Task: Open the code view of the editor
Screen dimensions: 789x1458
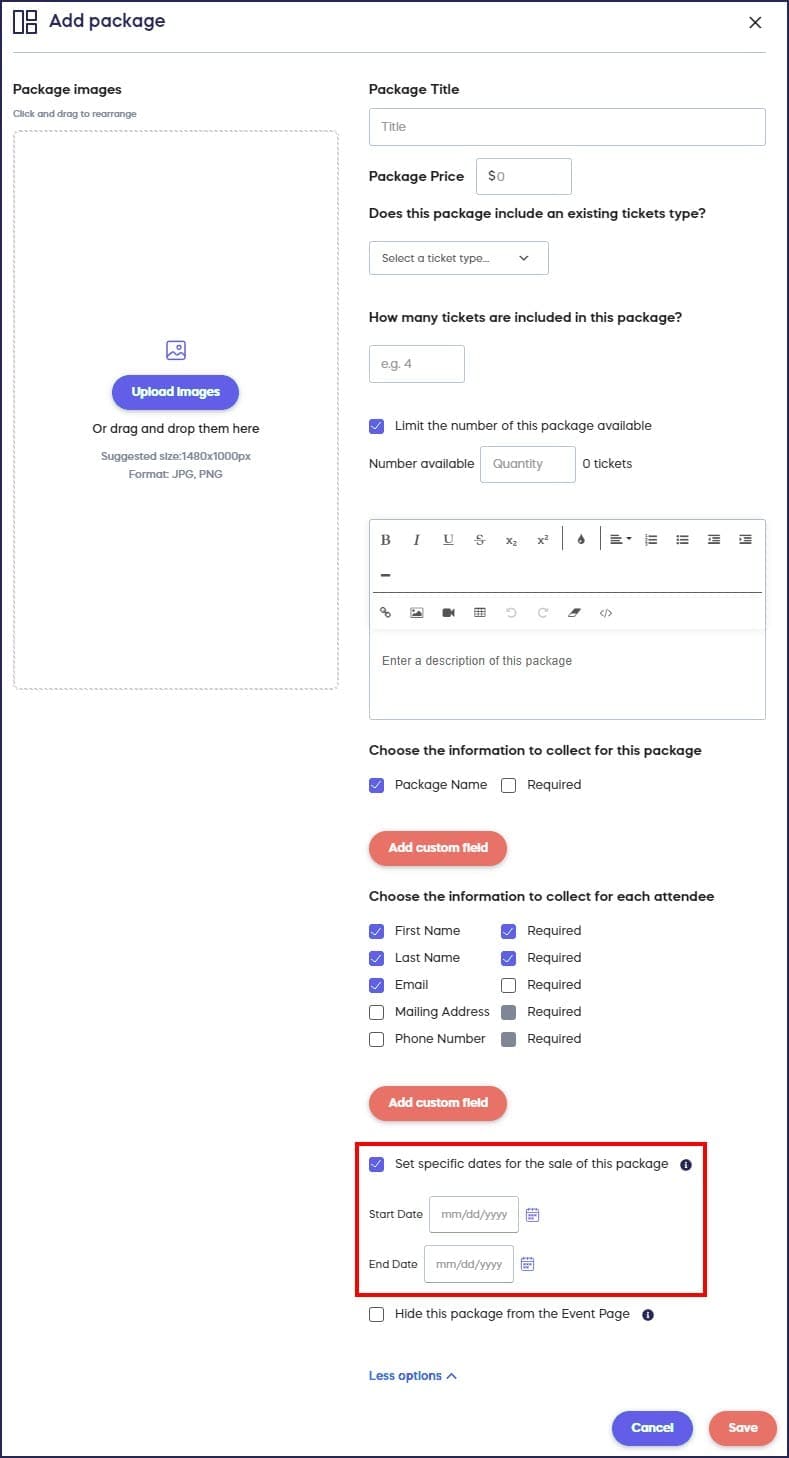Action: [x=606, y=613]
